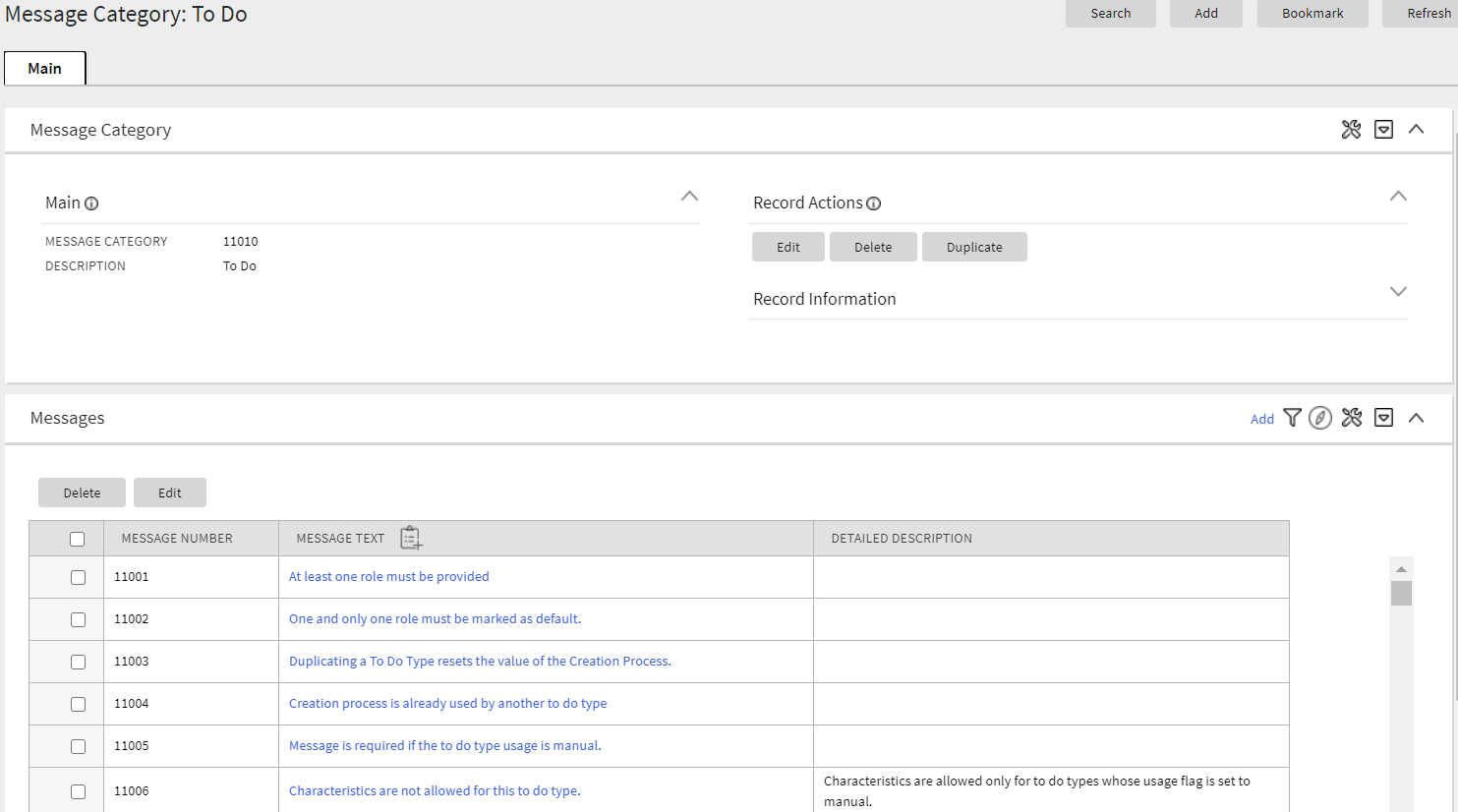Click the Duplicate record action button
This screenshot has width=1458, height=812.
click(x=974, y=246)
